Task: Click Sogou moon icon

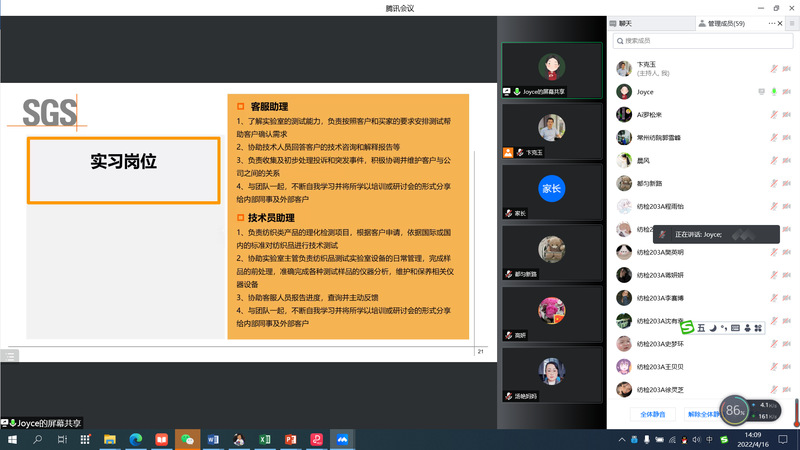Action: [713, 328]
